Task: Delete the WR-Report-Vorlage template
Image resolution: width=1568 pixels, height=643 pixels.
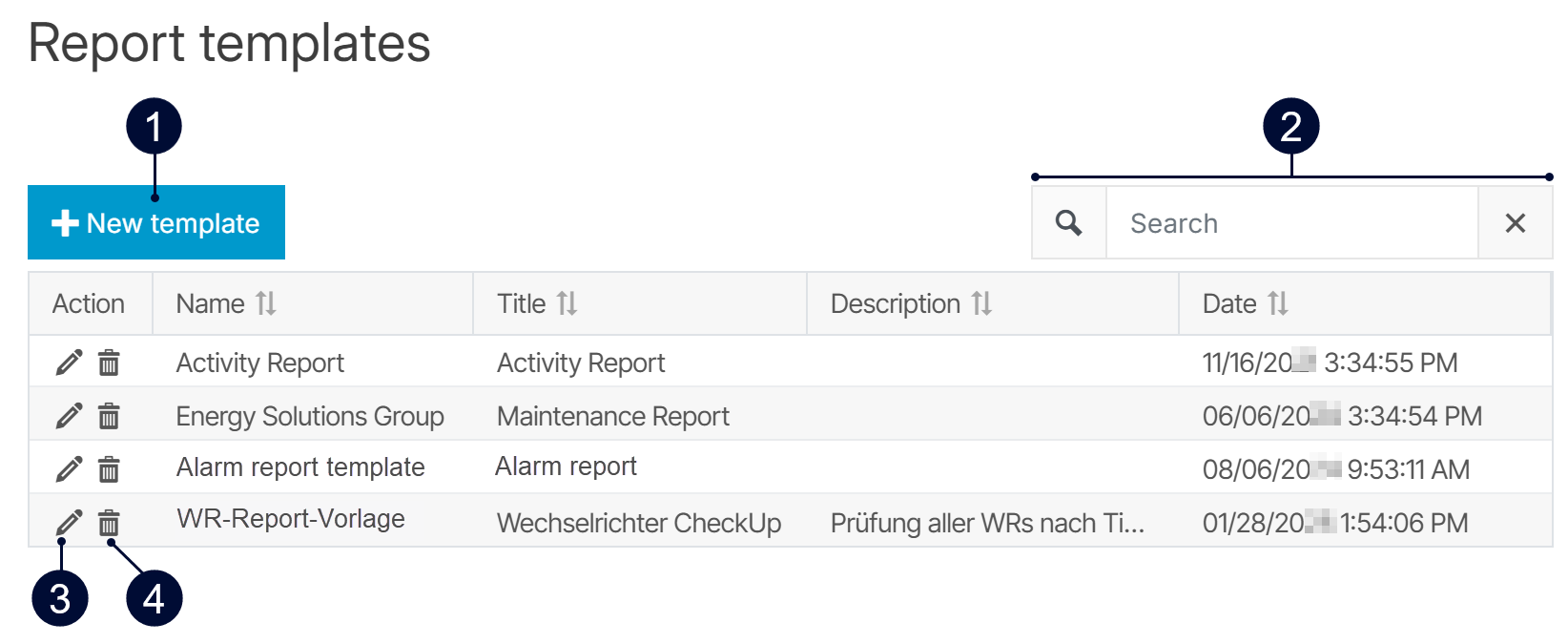Action: pos(110,523)
